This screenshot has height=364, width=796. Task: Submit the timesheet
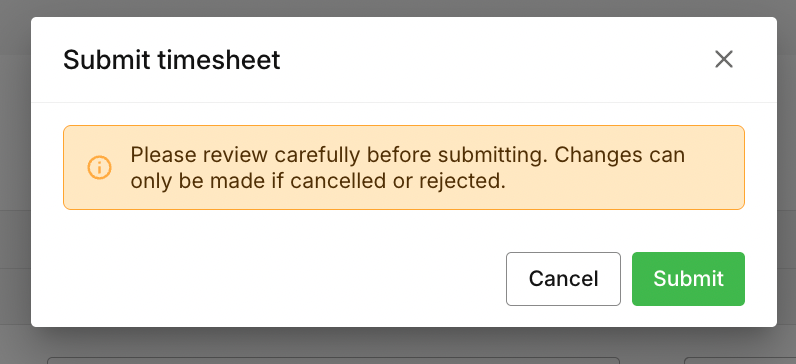[x=688, y=279]
